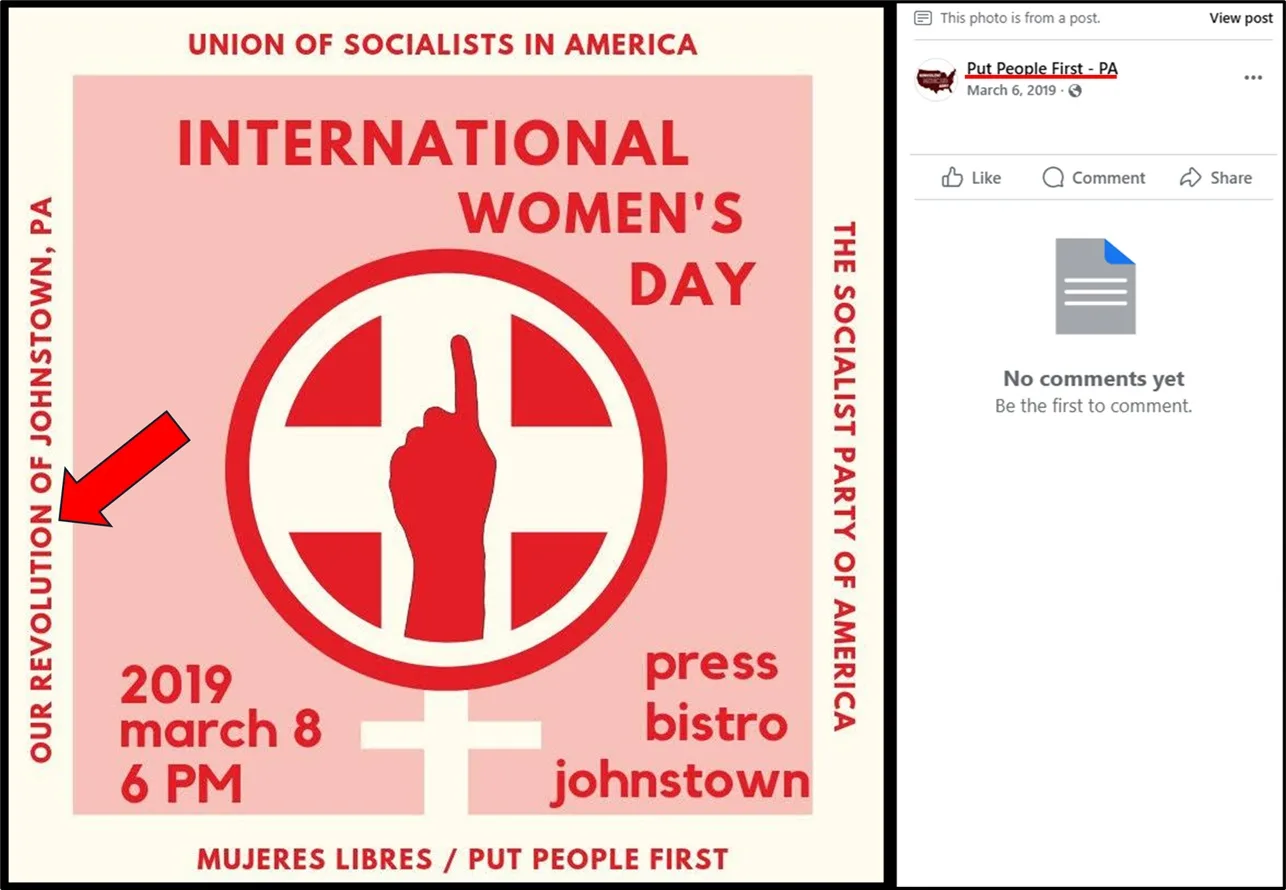
Task: Open the View post link
Action: pyautogui.click(x=1240, y=18)
